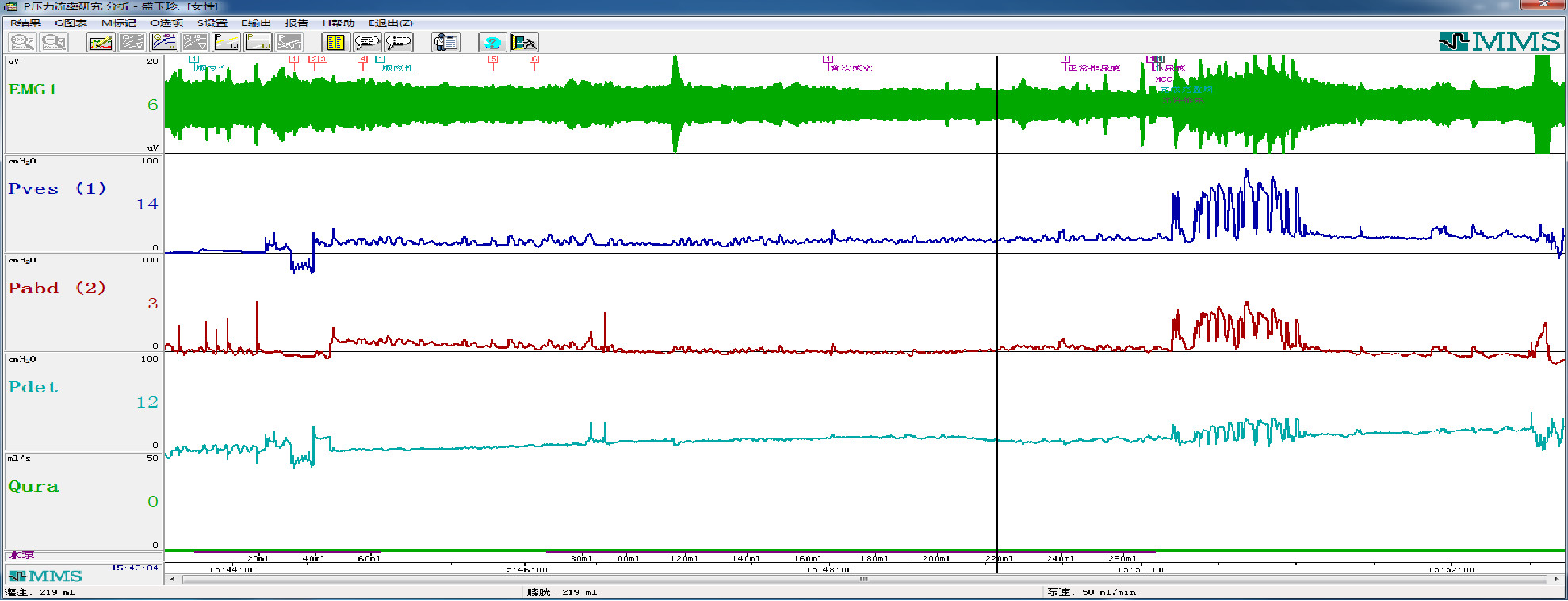Open the graph edit tool with pencil icon

101,42
